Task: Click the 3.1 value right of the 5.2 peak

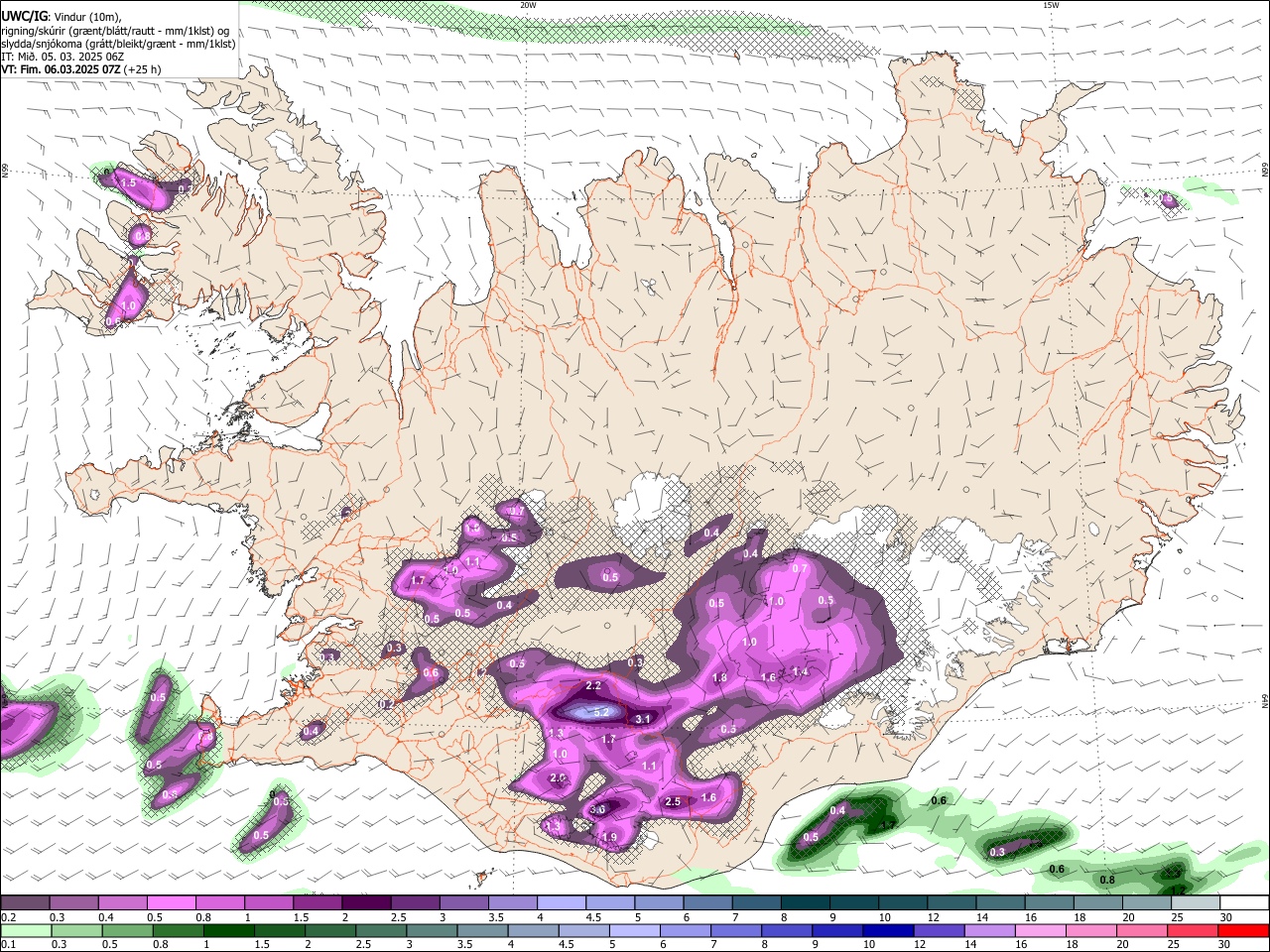Action: (x=643, y=719)
